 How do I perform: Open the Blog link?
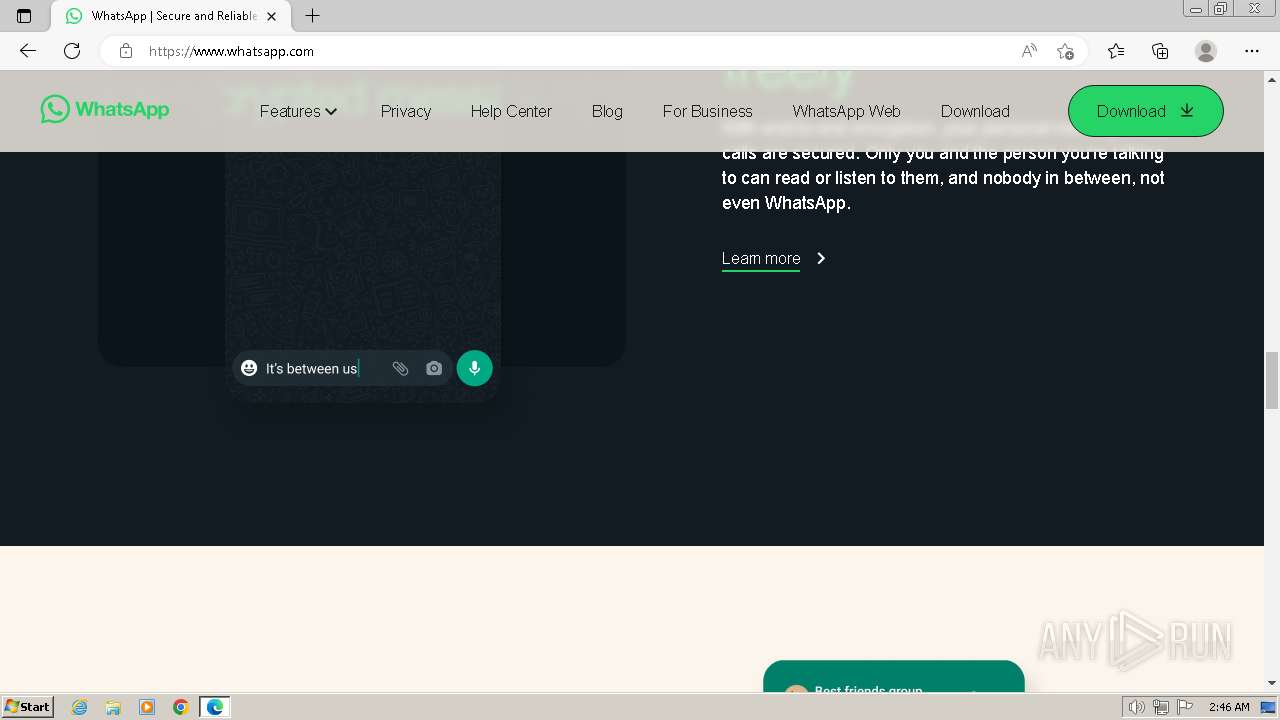point(607,111)
